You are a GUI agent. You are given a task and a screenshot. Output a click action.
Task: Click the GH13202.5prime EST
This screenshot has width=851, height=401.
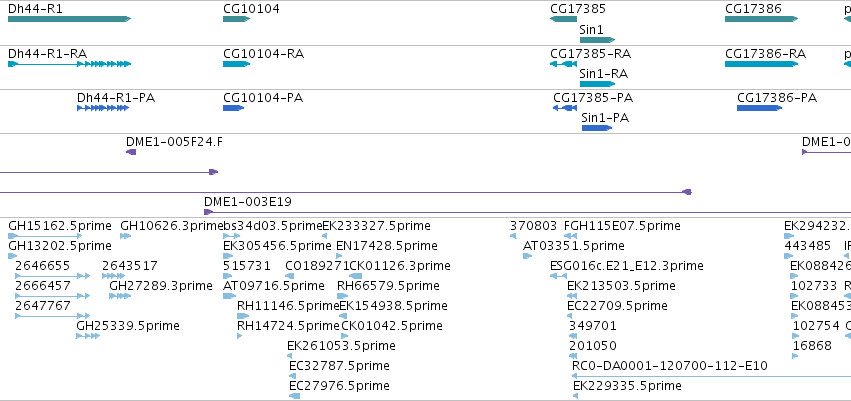(13, 256)
